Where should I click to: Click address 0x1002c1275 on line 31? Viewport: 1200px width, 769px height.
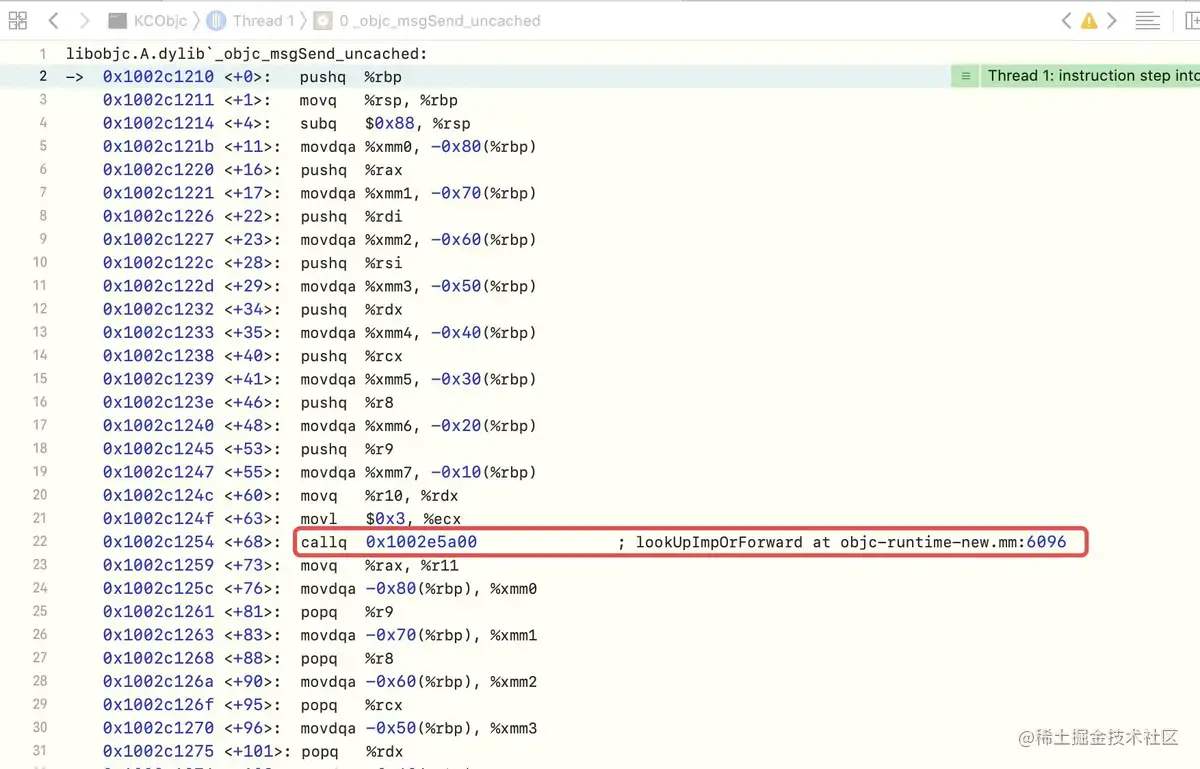coord(158,751)
